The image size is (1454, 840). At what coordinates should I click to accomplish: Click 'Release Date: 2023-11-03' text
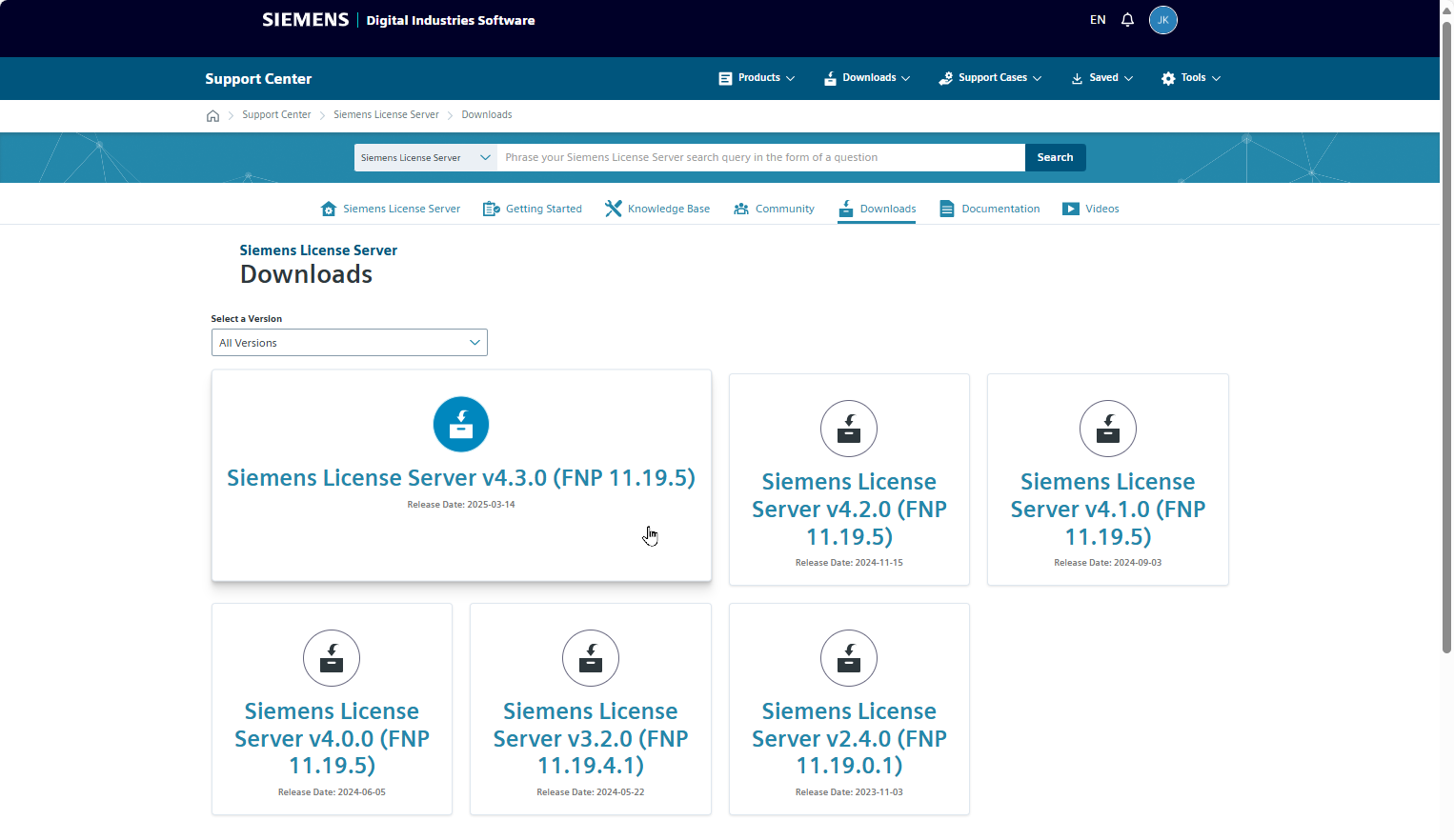coord(849,792)
